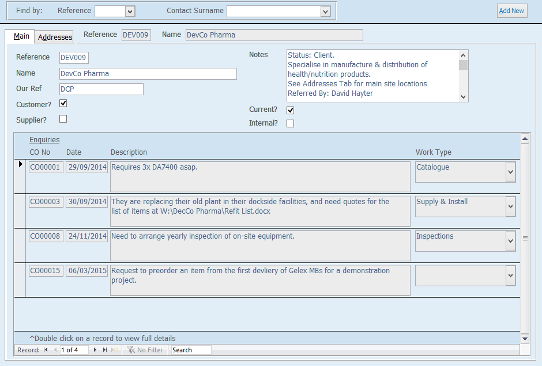Click the header Reference box DEV009
Screen dimensions: 542x366
point(136,35)
